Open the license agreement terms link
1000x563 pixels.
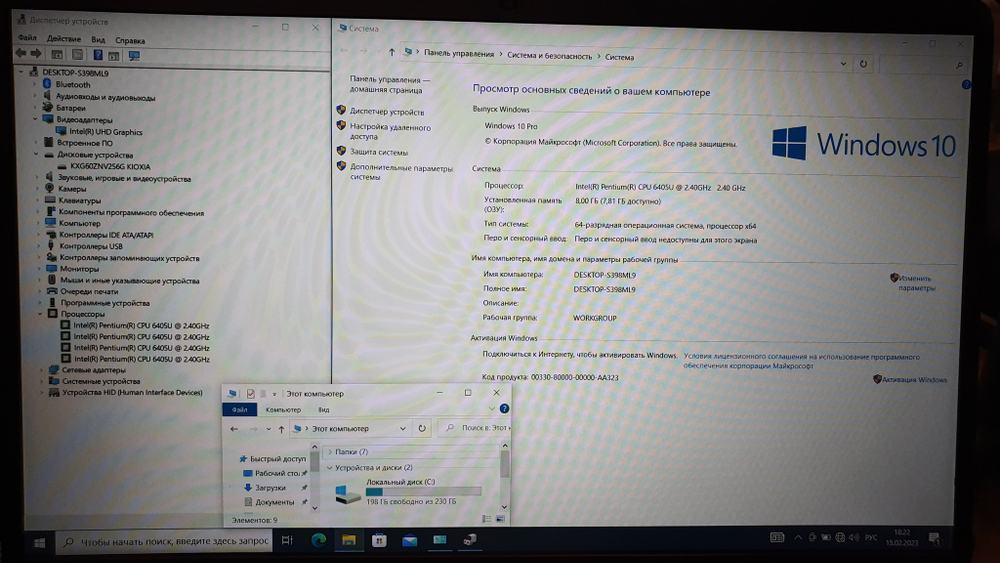[801, 362]
